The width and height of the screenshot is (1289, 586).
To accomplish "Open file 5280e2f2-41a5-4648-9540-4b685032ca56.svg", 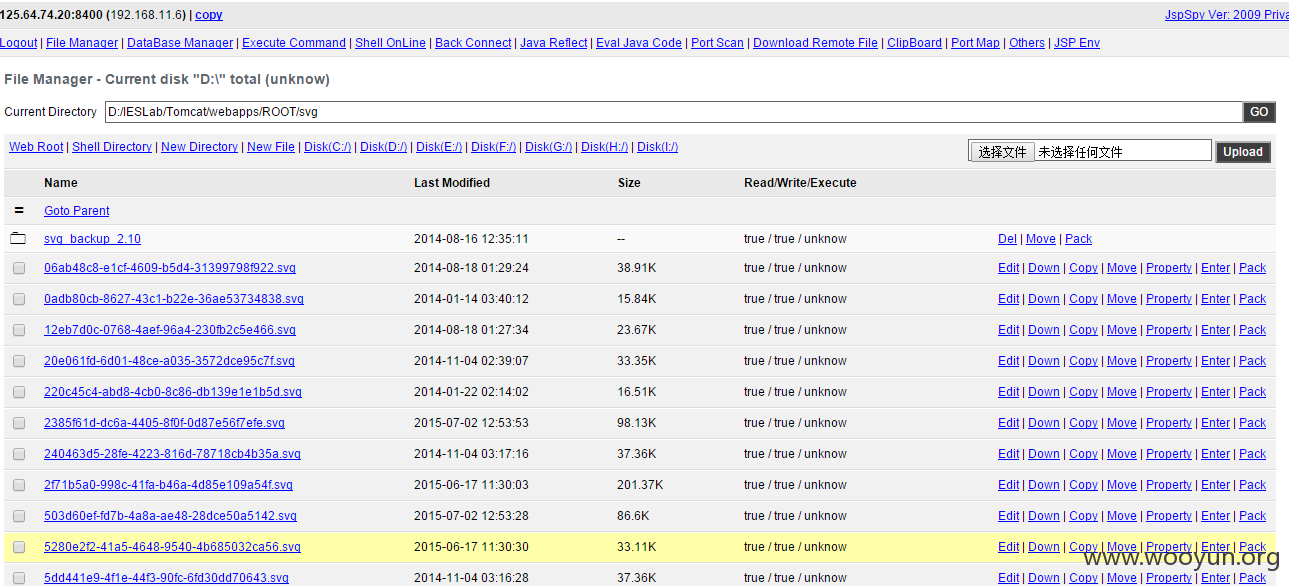I will click(172, 547).
